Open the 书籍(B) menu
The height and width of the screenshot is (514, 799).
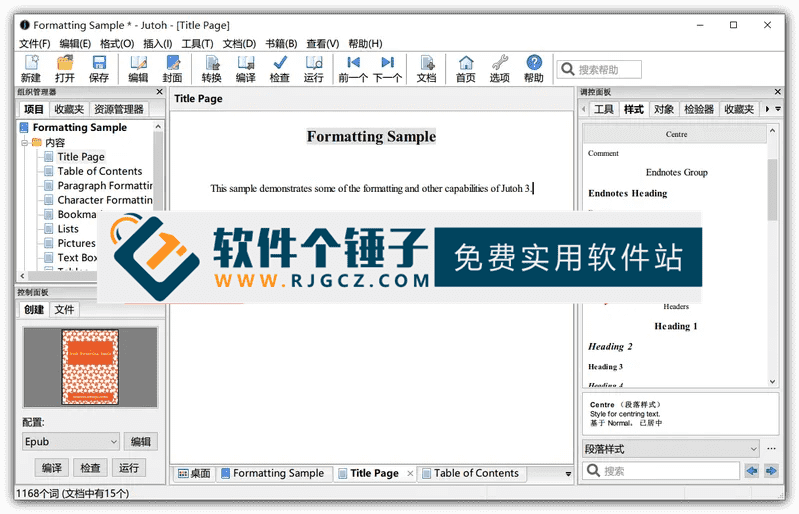(281, 44)
